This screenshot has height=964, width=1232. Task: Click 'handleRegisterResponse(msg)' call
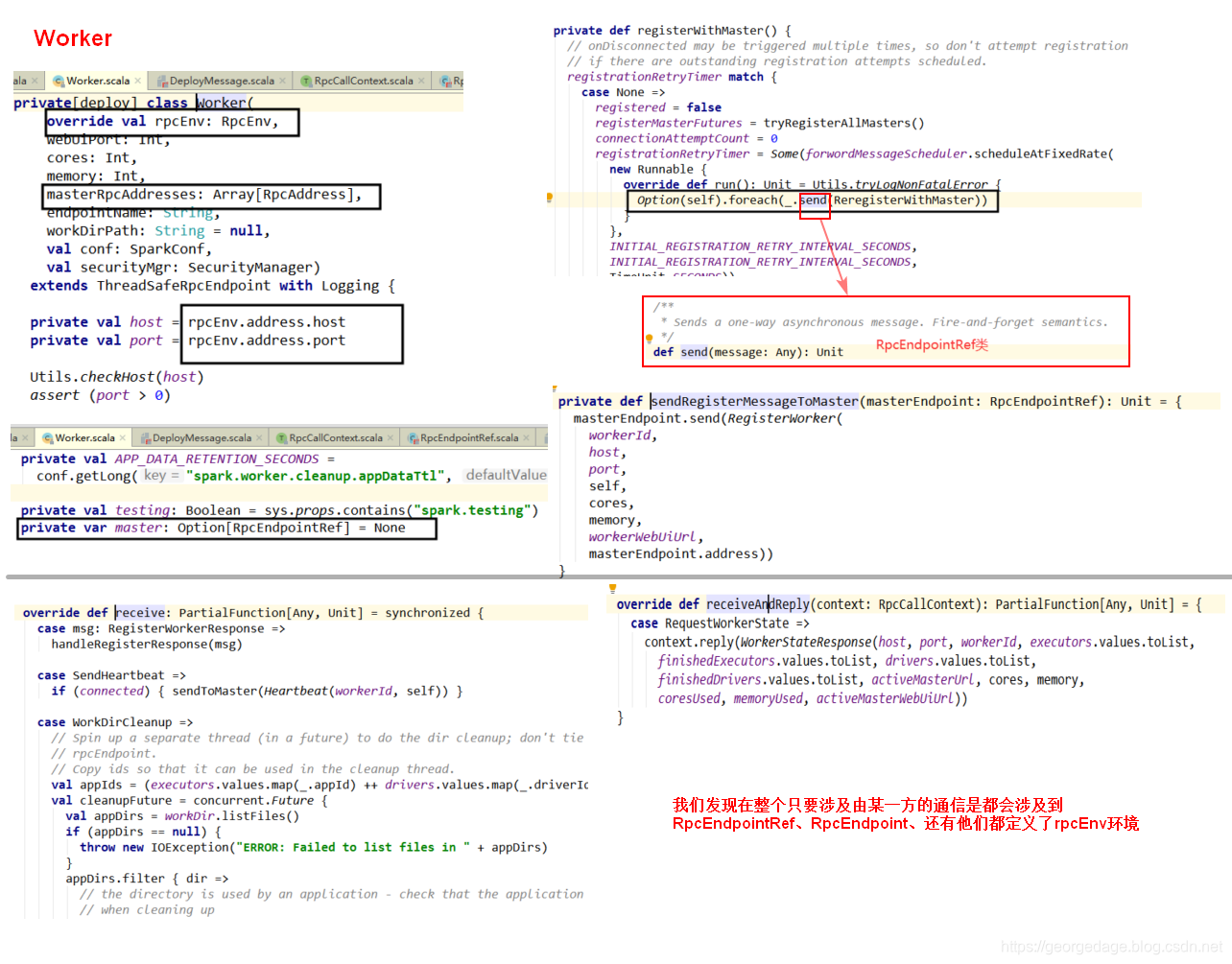(147, 645)
